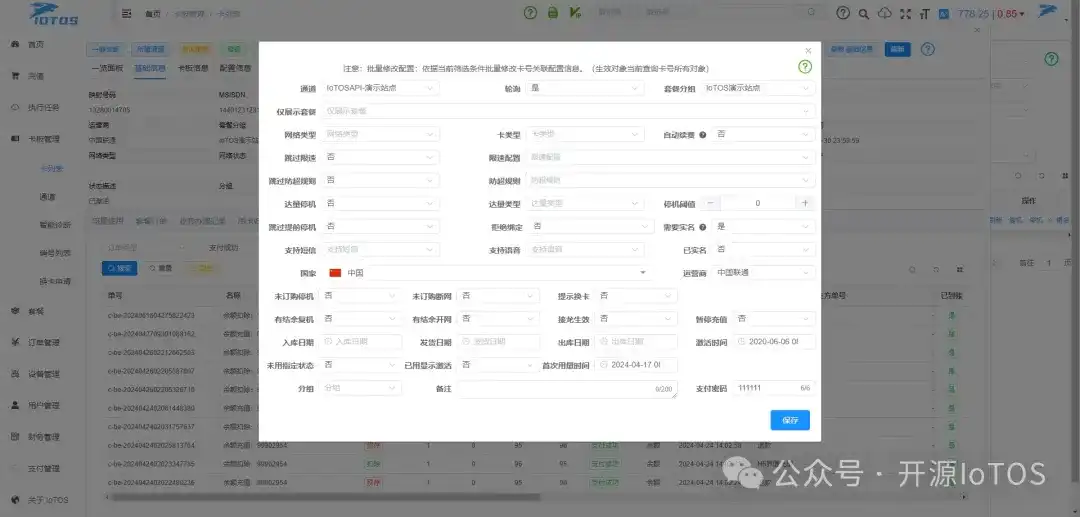Open 用户管理 in left sidebar
Screen dimensions: 1080x517
pos(43,405)
